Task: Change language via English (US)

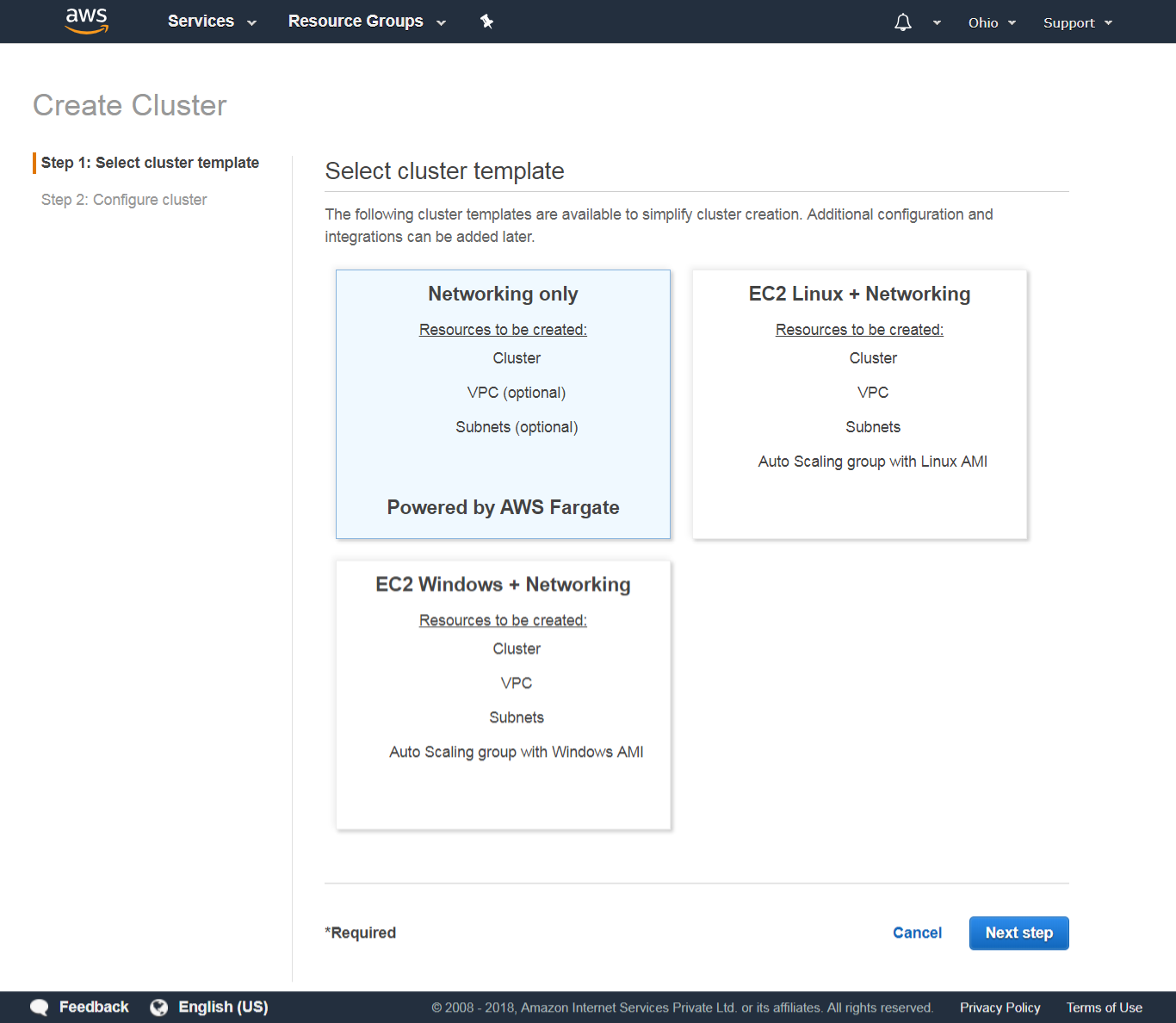Action: 223,1008
